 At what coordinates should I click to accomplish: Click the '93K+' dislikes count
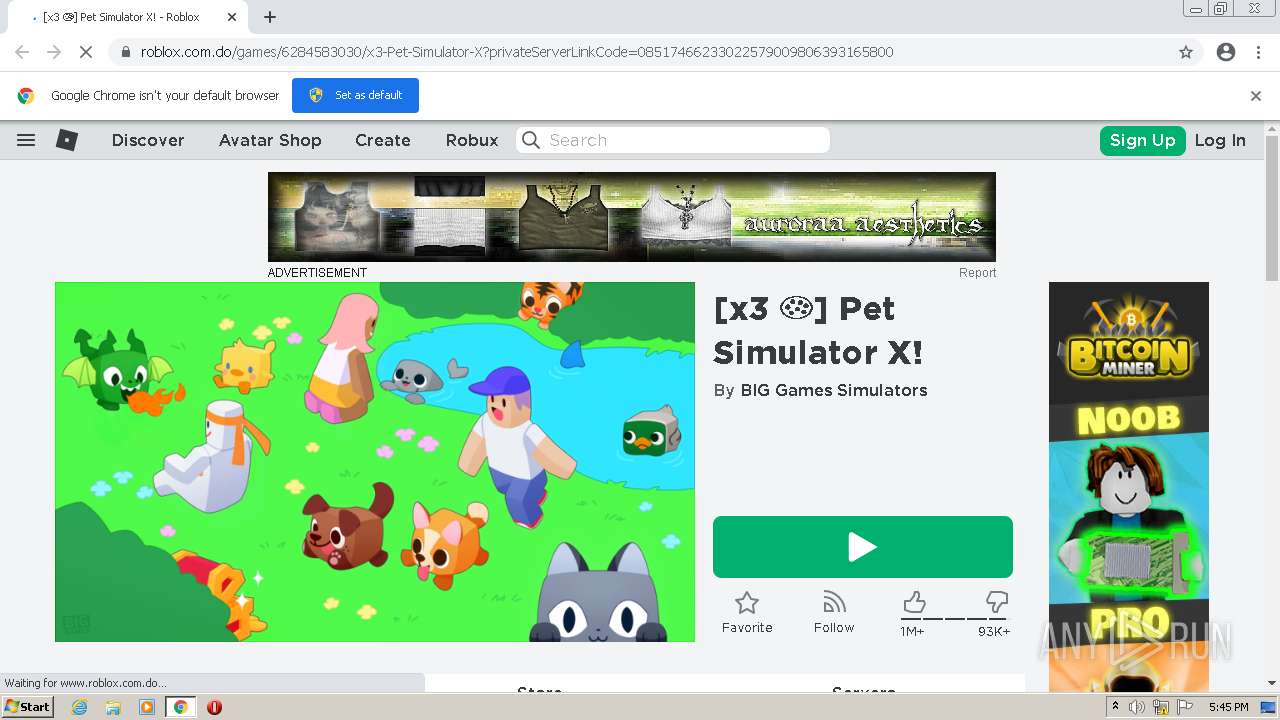tap(994, 631)
